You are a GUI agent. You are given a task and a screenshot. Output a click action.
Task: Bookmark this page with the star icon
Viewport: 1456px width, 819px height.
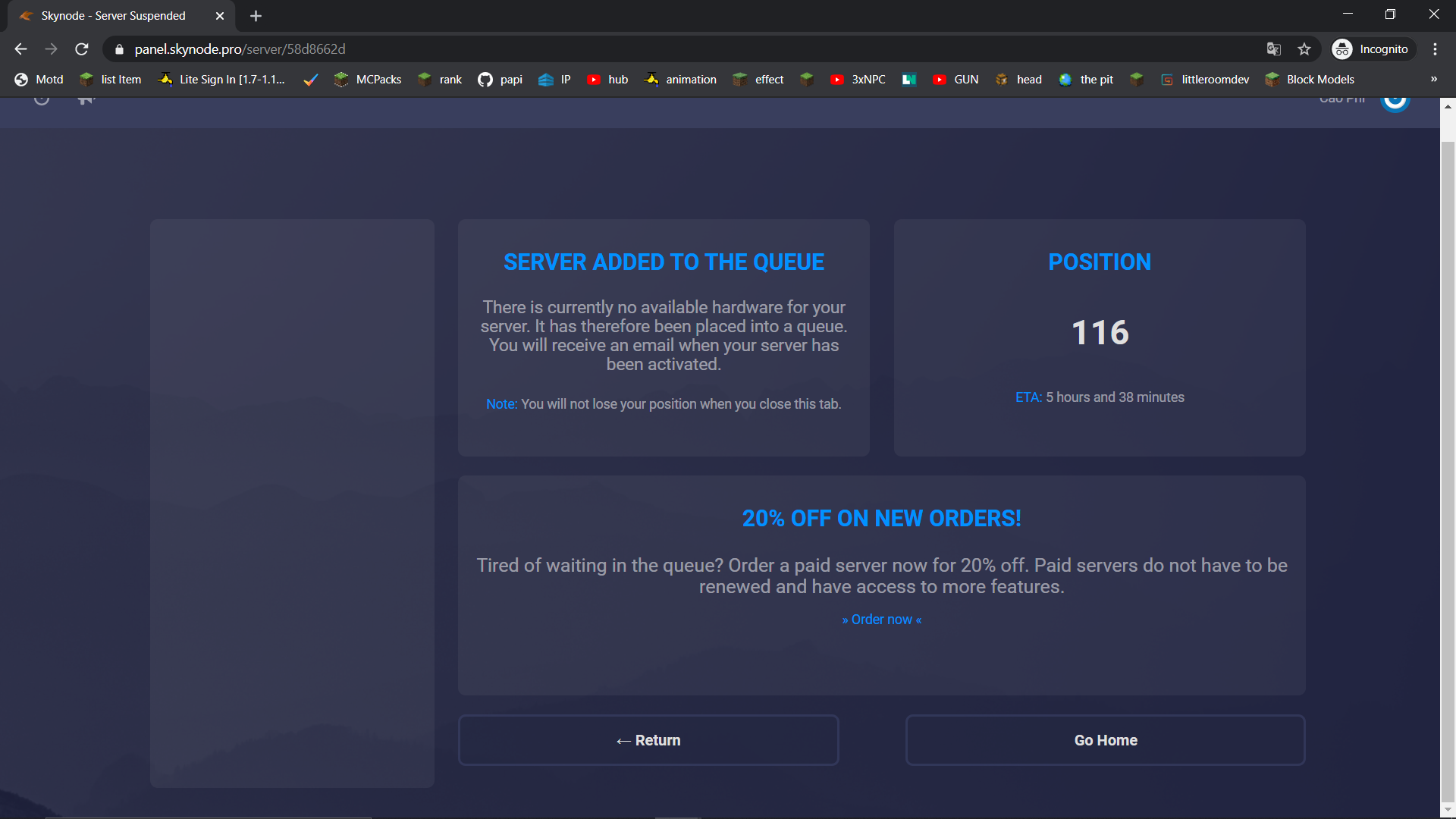[1304, 49]
